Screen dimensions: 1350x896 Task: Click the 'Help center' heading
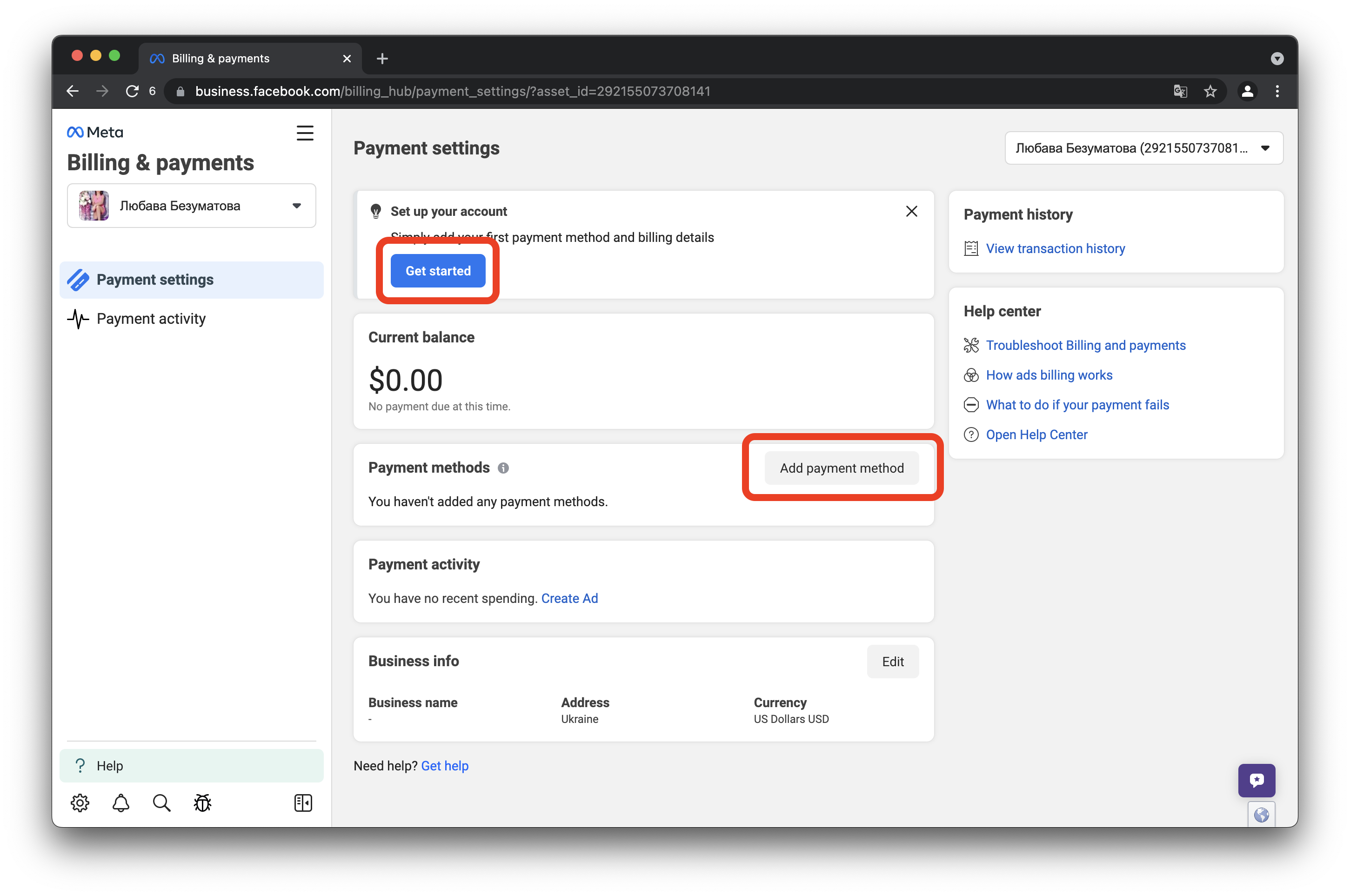click(x=1002, y=311)
